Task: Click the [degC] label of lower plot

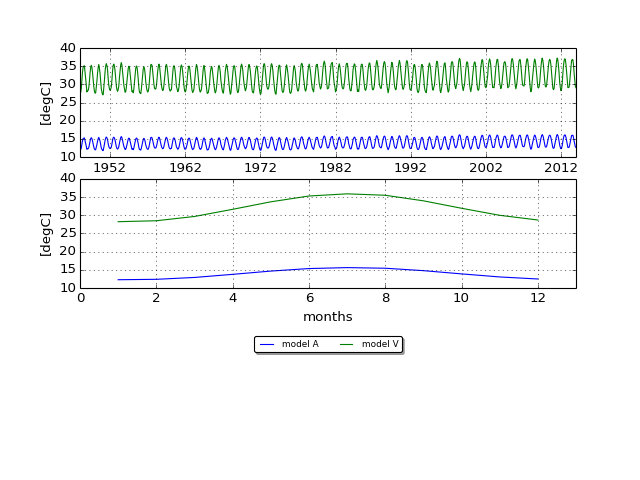Action: pos(46,235)
